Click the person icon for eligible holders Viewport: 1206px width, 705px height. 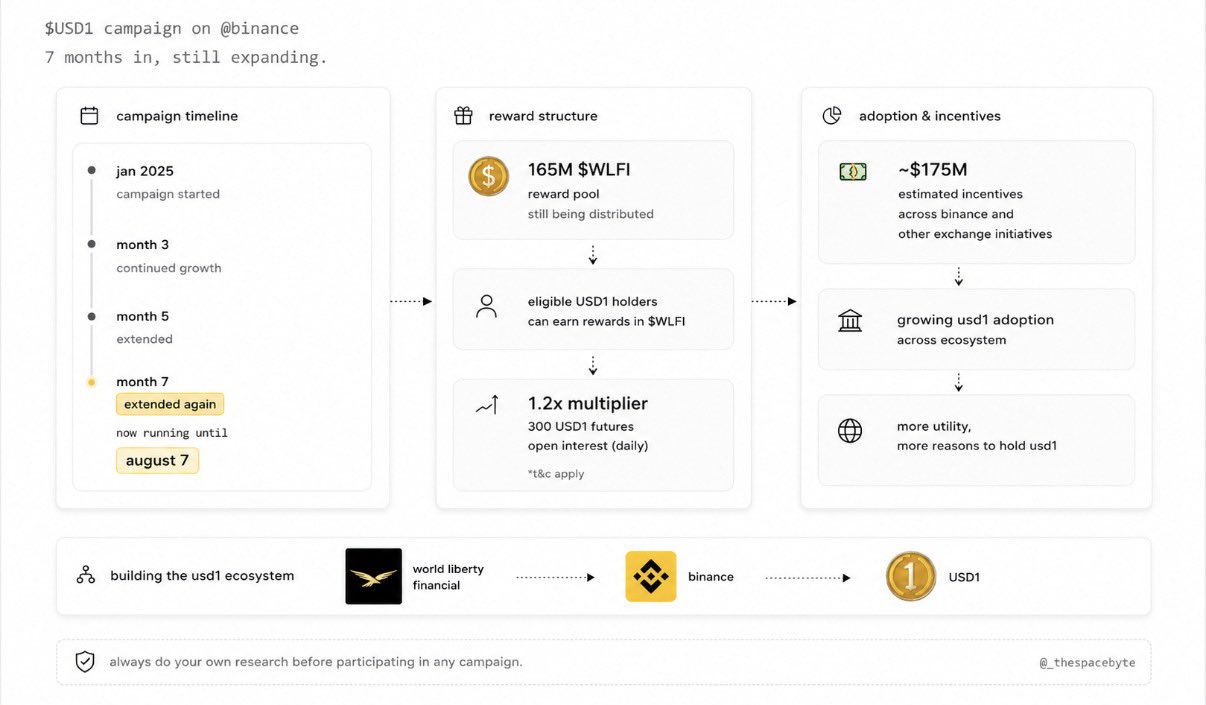[487, 306]
